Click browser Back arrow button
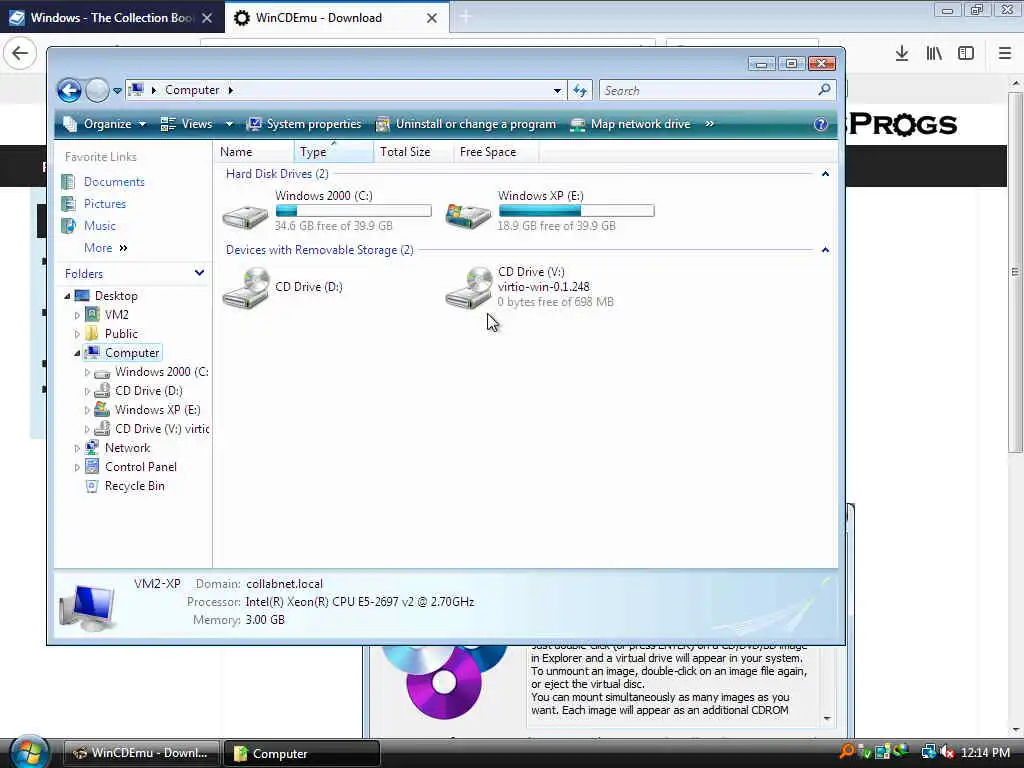The height and width of the screenshot is (768, 1024). point(20,53)
